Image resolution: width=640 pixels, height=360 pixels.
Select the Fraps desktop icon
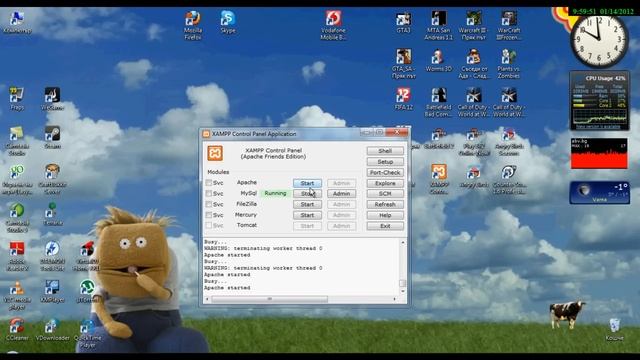[16, 99]
